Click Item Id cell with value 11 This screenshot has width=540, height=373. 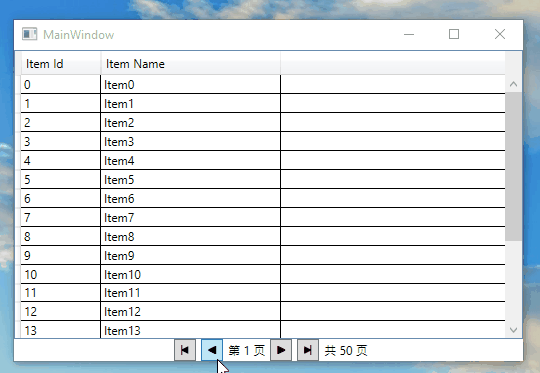[x=61, y=293]
